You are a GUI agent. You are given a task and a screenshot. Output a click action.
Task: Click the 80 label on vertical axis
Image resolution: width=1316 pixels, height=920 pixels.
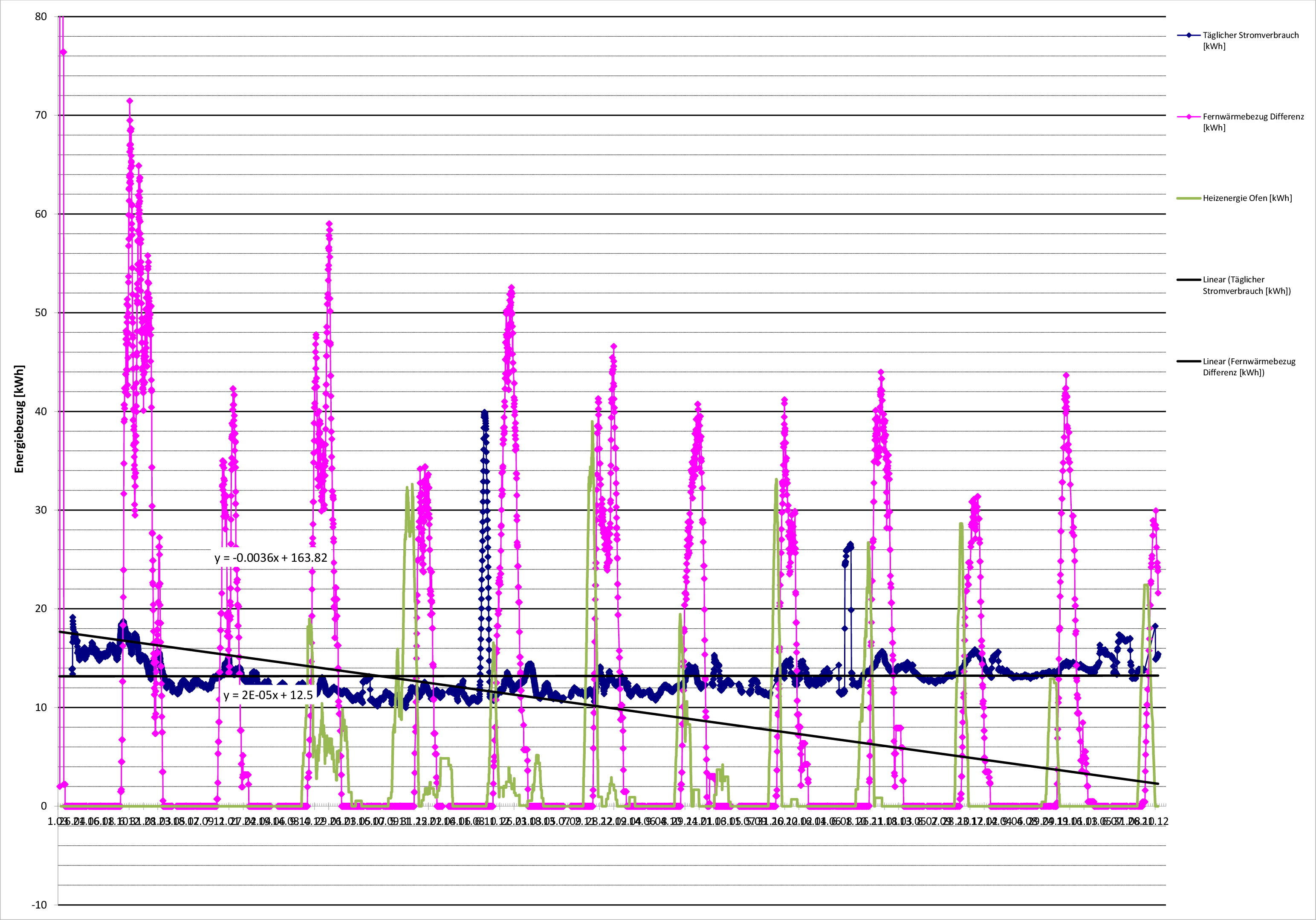[40, 17]
